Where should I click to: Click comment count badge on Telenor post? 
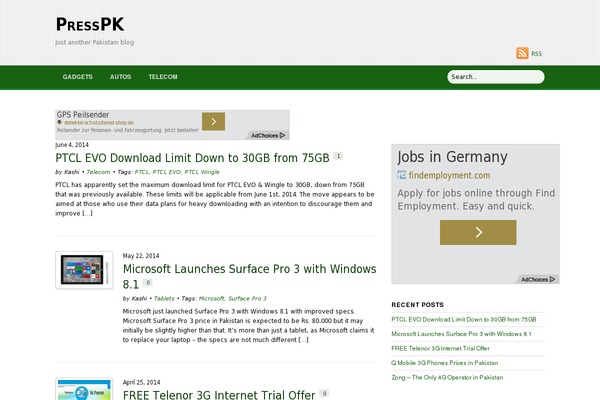[x=324, y=393]
